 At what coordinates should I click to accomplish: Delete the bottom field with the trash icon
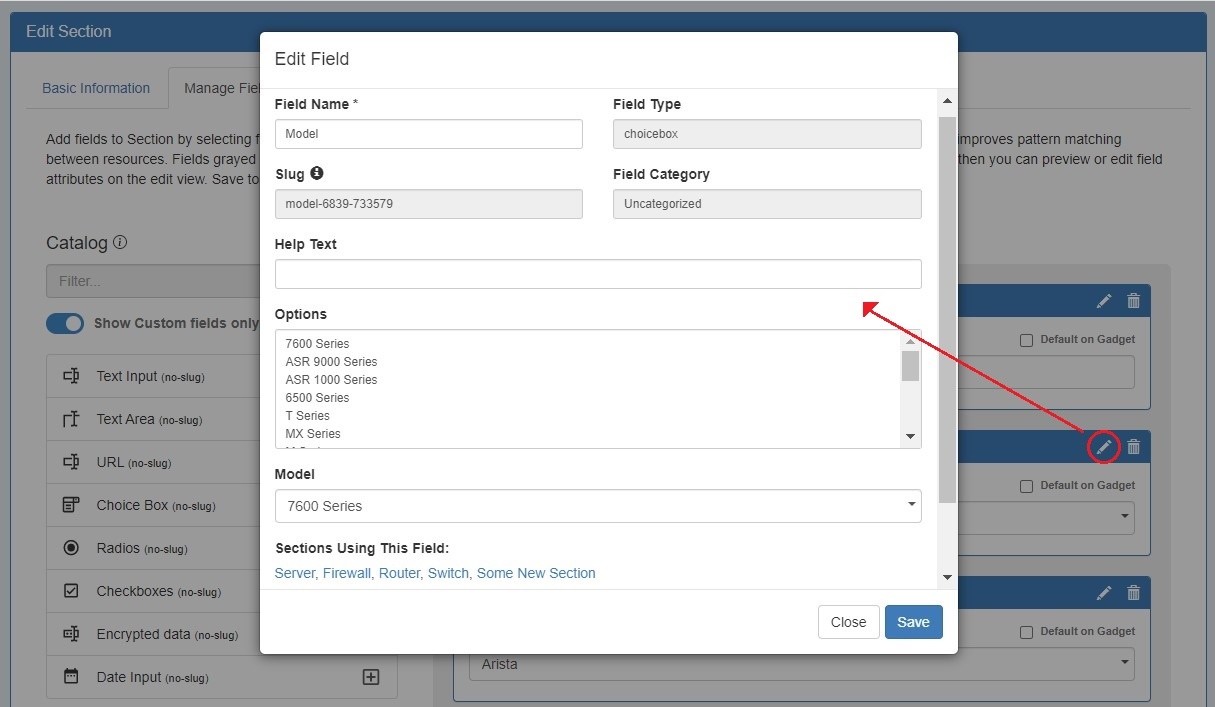(x=1133, y=593)
